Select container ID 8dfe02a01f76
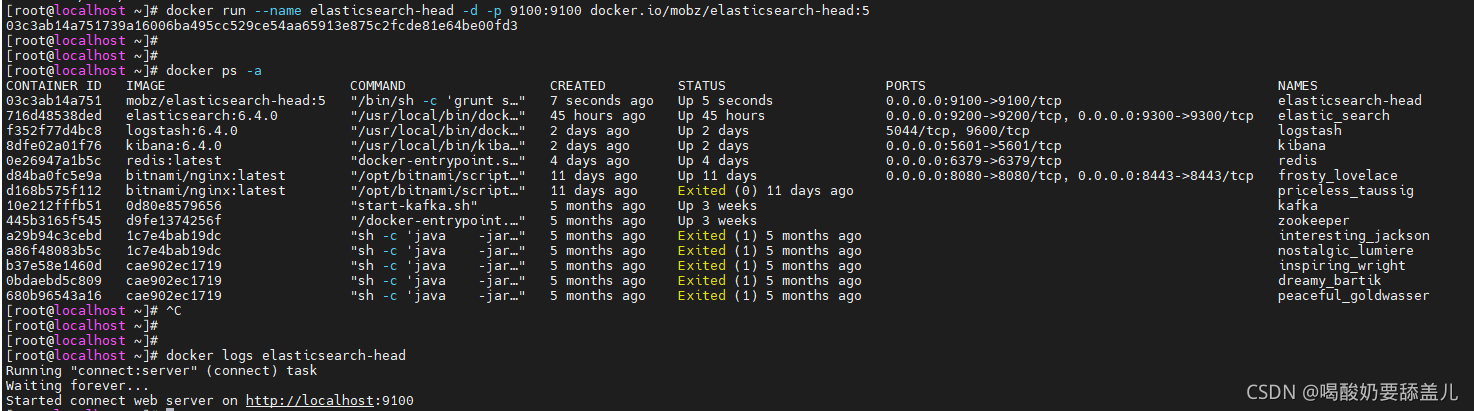This screenshot has height=411, width=1474. 54,146
